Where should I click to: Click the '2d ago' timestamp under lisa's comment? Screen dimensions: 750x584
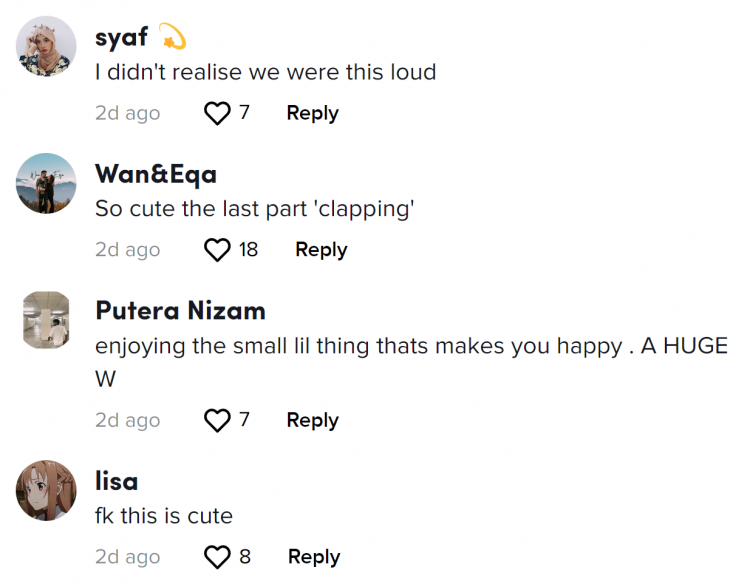[x=127, y=557]
